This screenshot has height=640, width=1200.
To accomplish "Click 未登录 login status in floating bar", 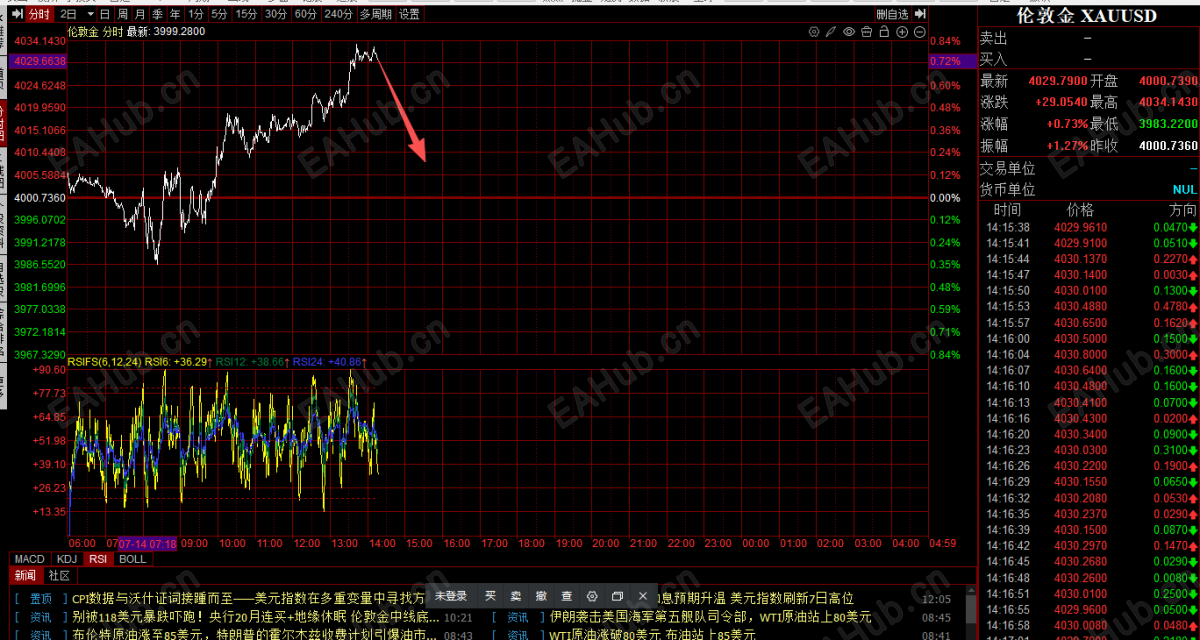I will pos(451,596).
